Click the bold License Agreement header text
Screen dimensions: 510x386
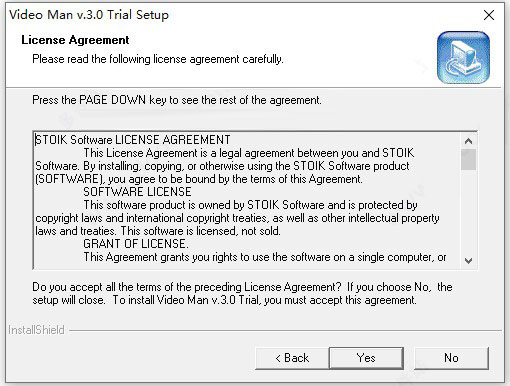[75, 40]
